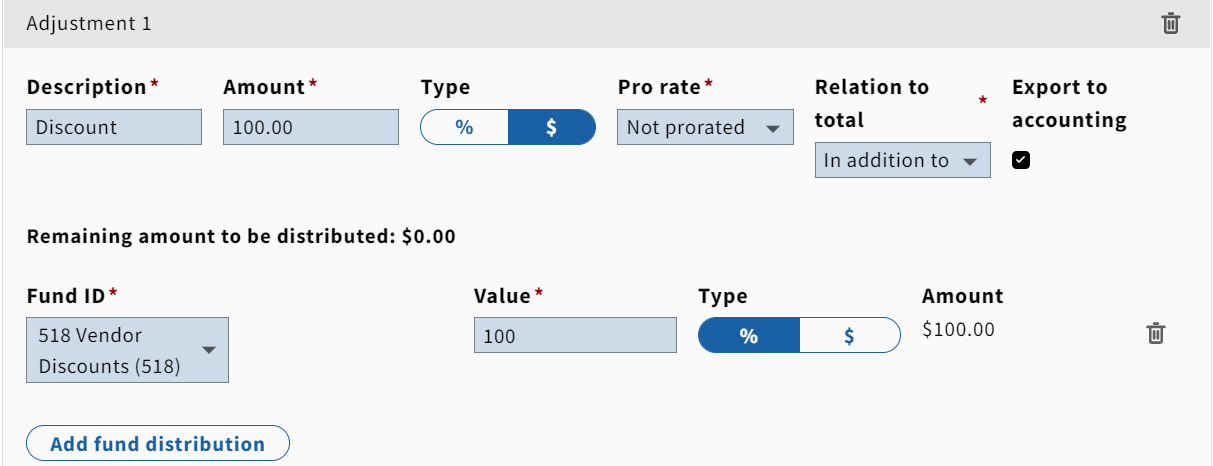Viewport: 1213px width, 466px height.
Task: Click the Export to accounting label
Action: [1069, 104]
